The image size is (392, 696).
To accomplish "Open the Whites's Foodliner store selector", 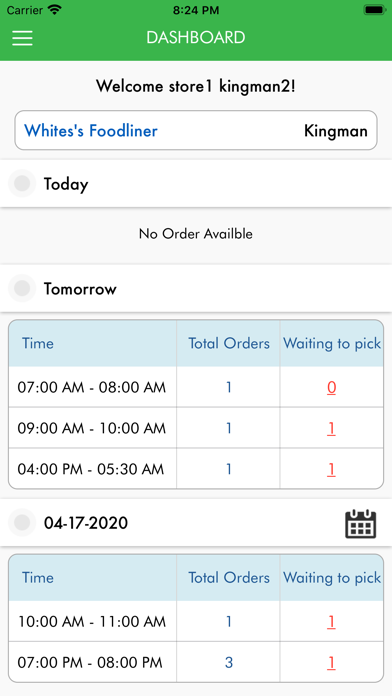I will click(196, 130).
